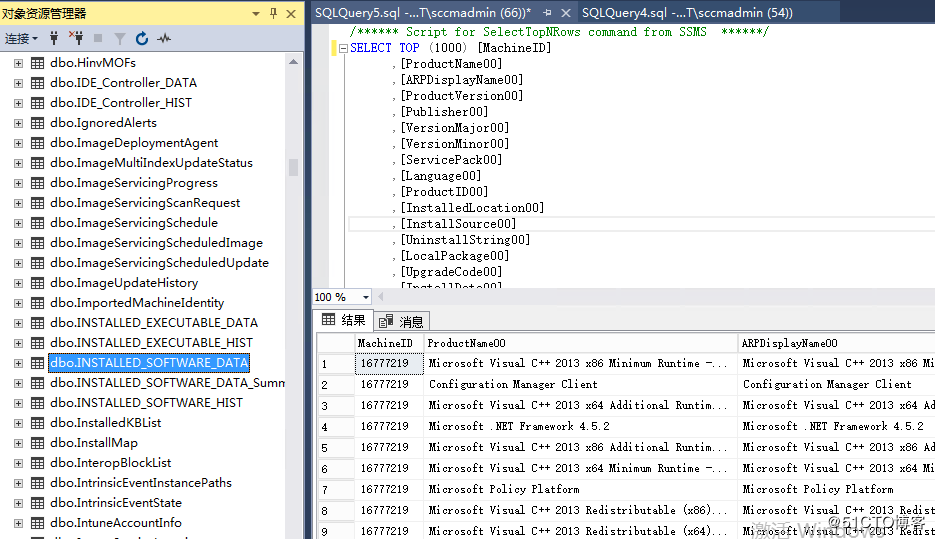Click the select-all corner cell of results grid
The height and width of the screenshot is (539, 935).
[336, 343]
